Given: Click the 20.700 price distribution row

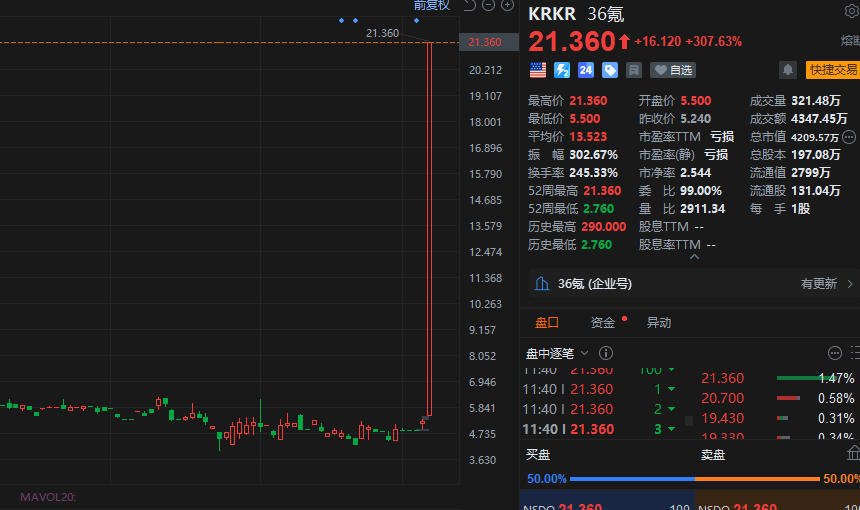Looking at the screenshot, I should tap(777, 398).
